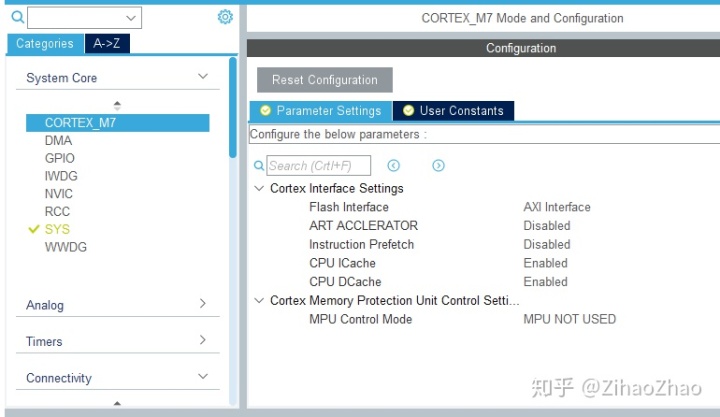Select IWDG in System Core list
720x417 pixels.
(61, 176)
